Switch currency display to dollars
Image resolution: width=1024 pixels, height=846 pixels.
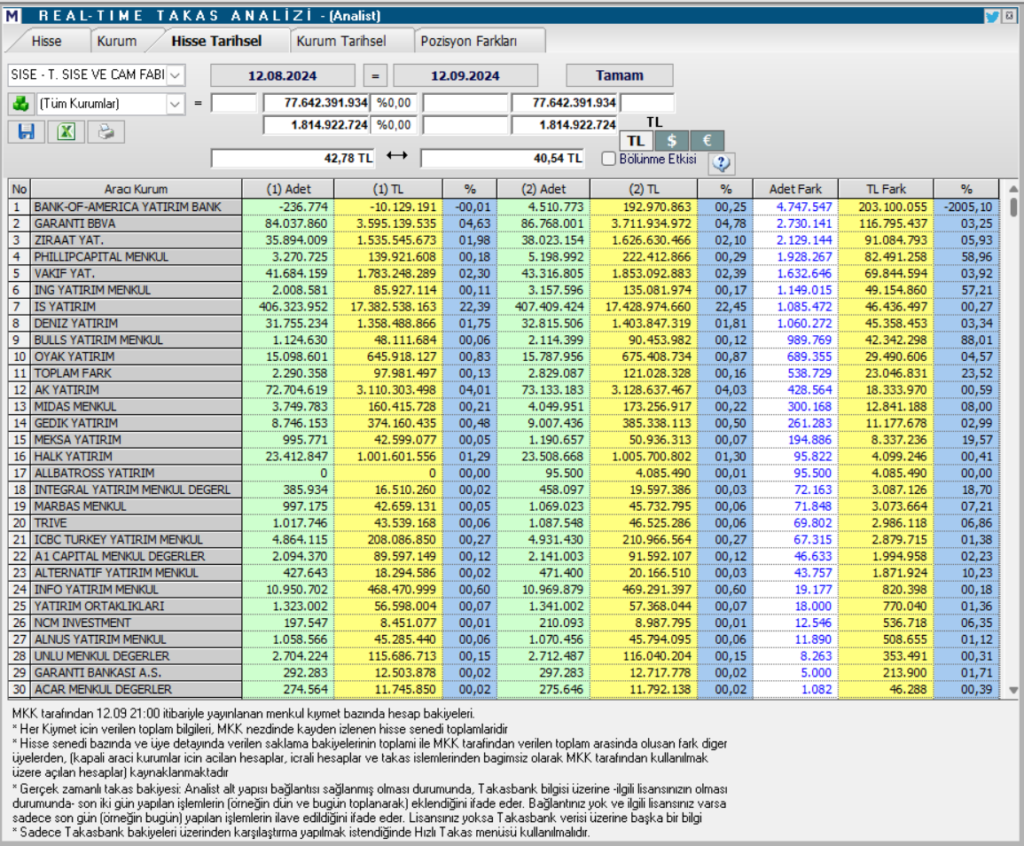[671, 140]
